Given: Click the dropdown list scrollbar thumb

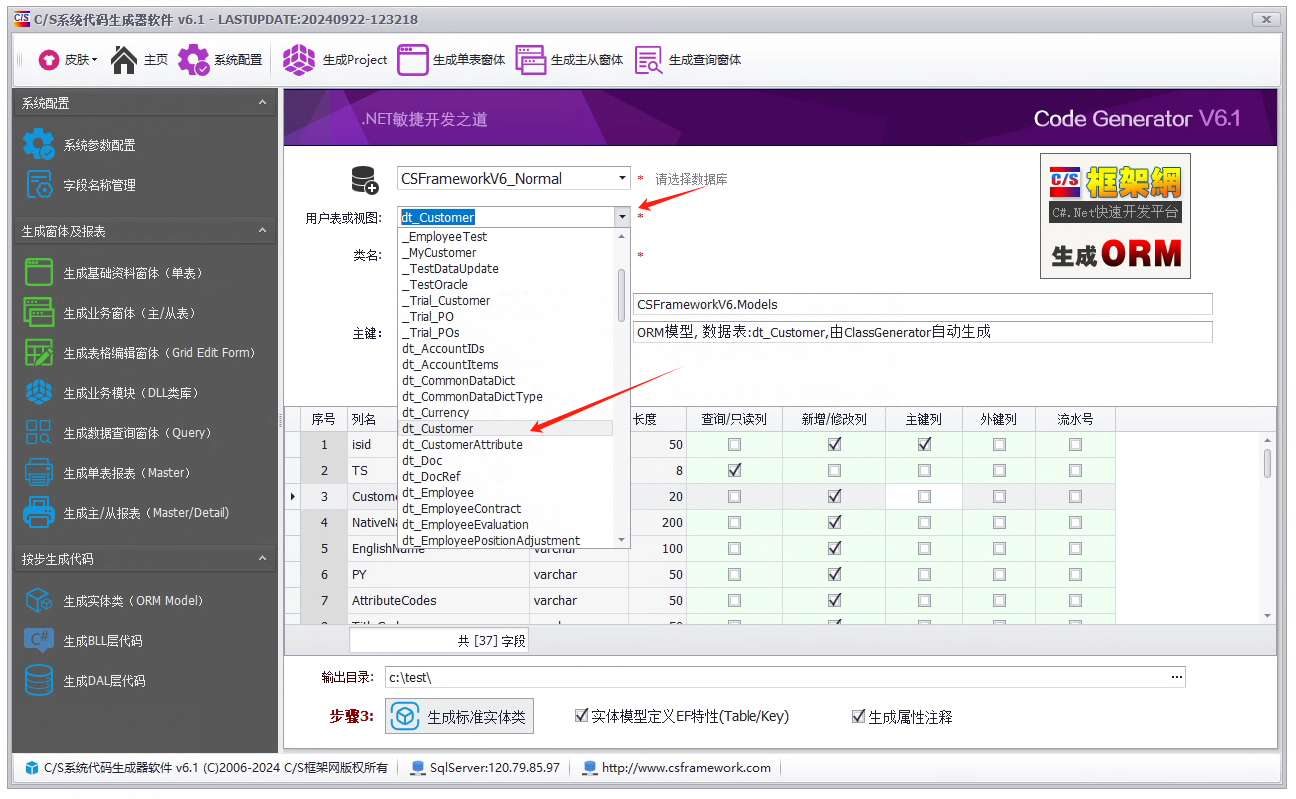Looking at the screenshot, I should [621, 294].
